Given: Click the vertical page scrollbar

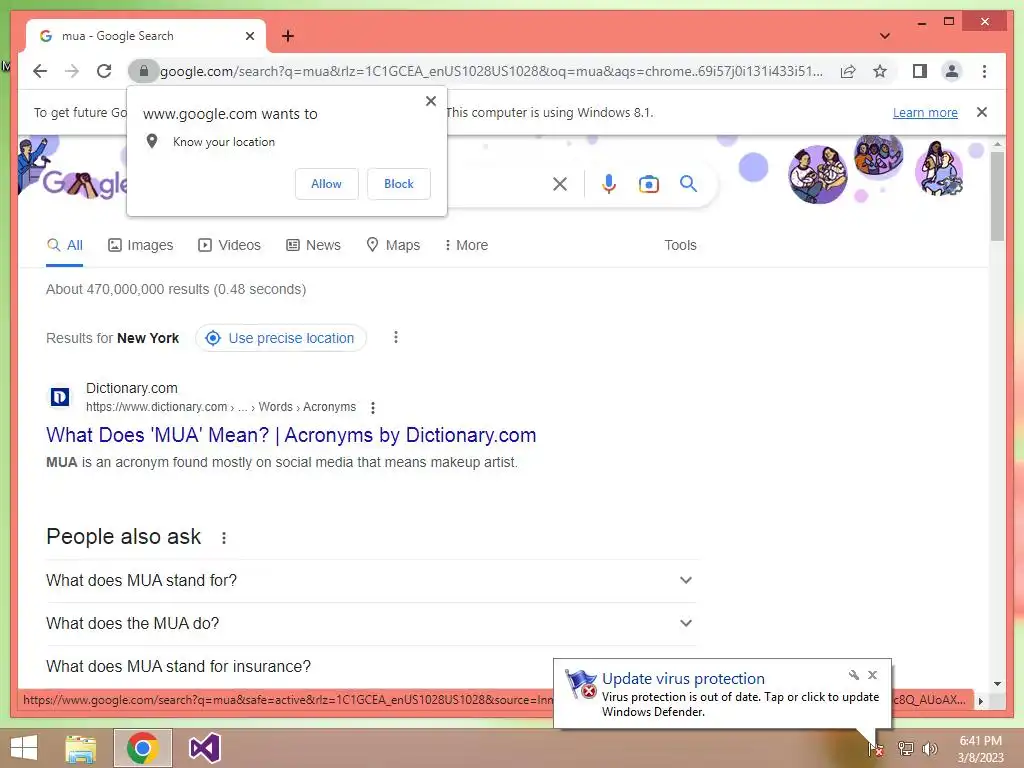Looking at the screenshot, I should (x=997, y=196).
